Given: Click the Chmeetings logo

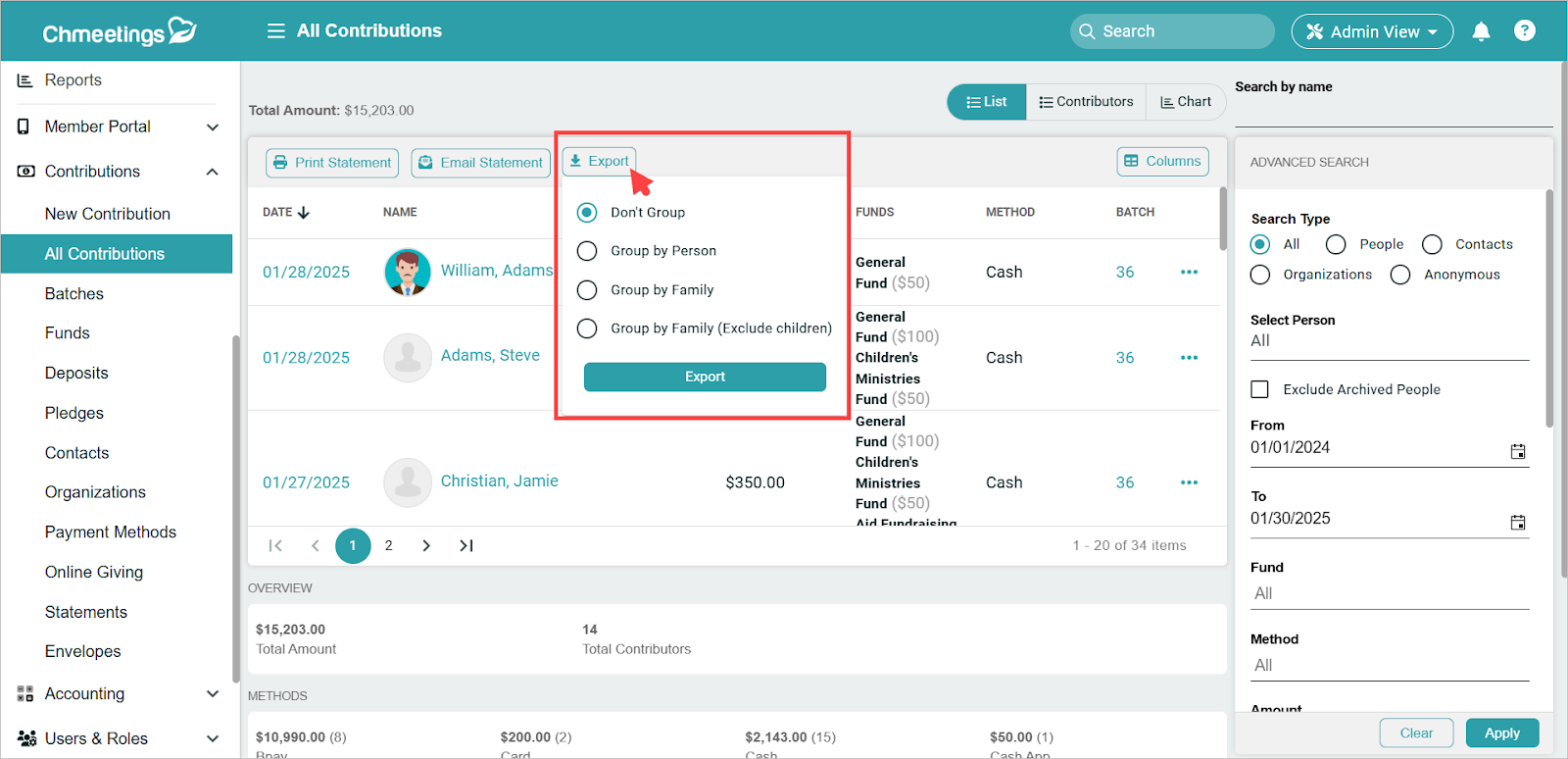Looking at the screenshot, I should pos(120,31).
